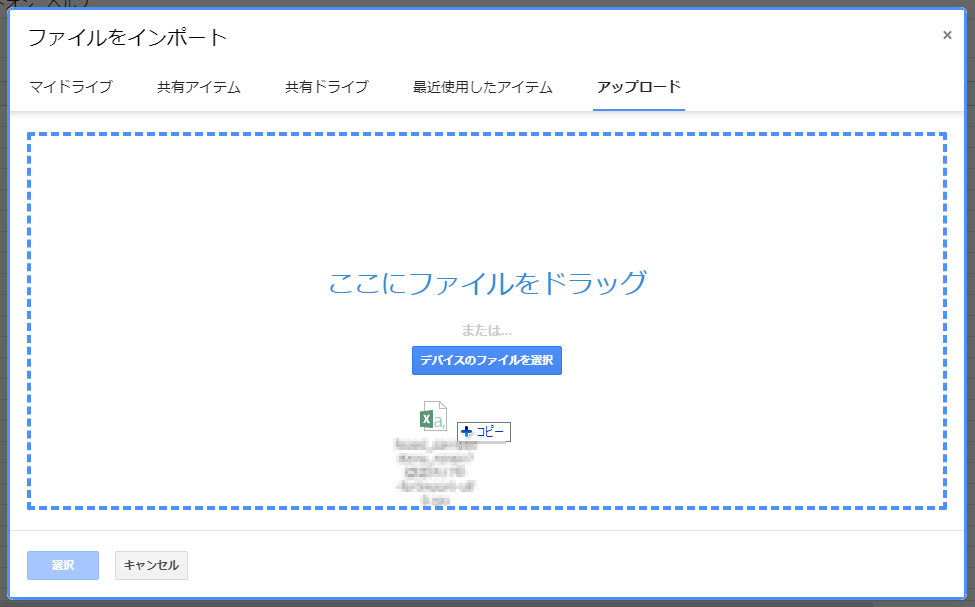Viewport: 975px width, 607px height.
Task: Click the コピー drag indicator
Action: pyautogui.click(x=483, y=432)
